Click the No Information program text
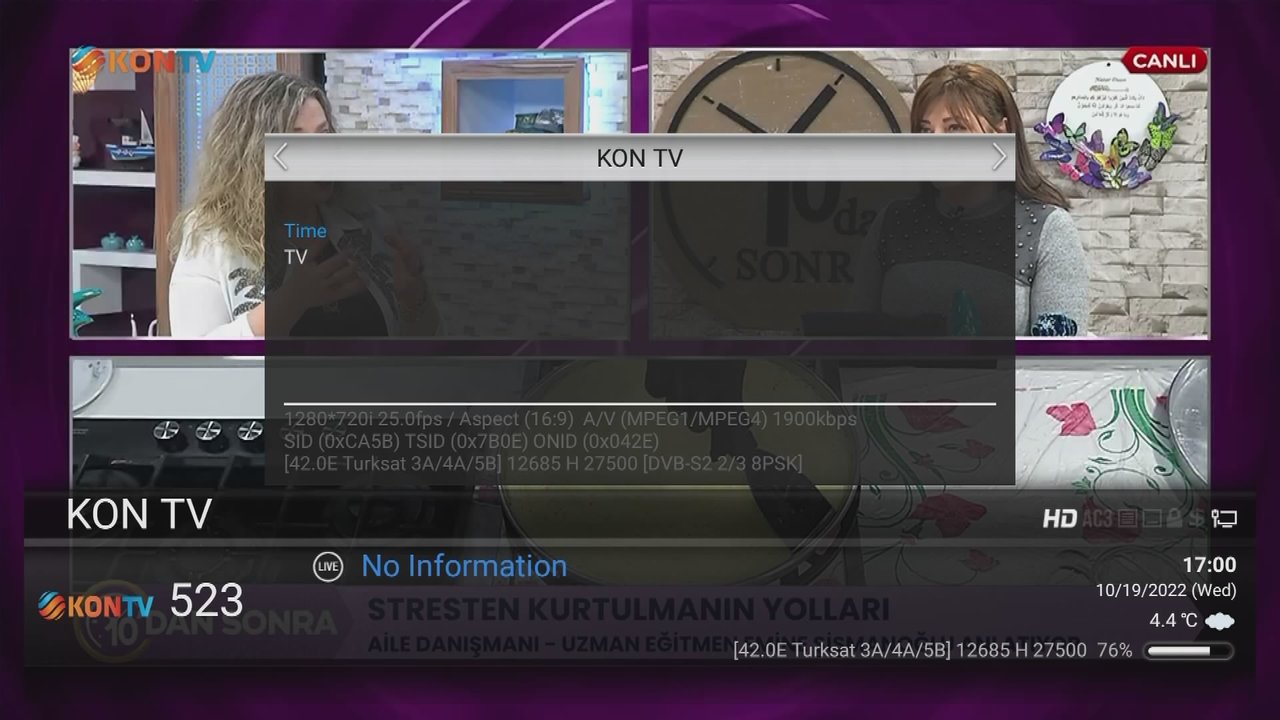Image resolution: width=1280 pixels, height=720 pixels. pyautogui.click(x=464, y=566)
